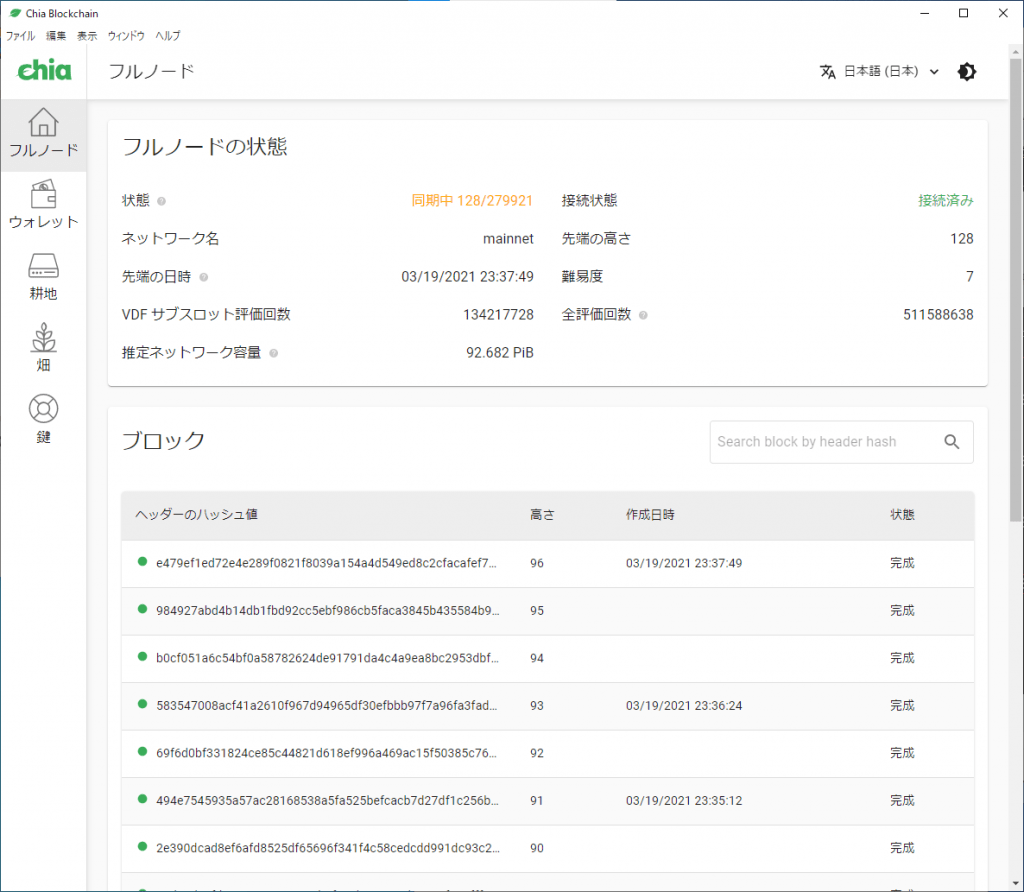Click the search magnifier icon
This screenshot has height=892, width=1024.
(951, 442)
